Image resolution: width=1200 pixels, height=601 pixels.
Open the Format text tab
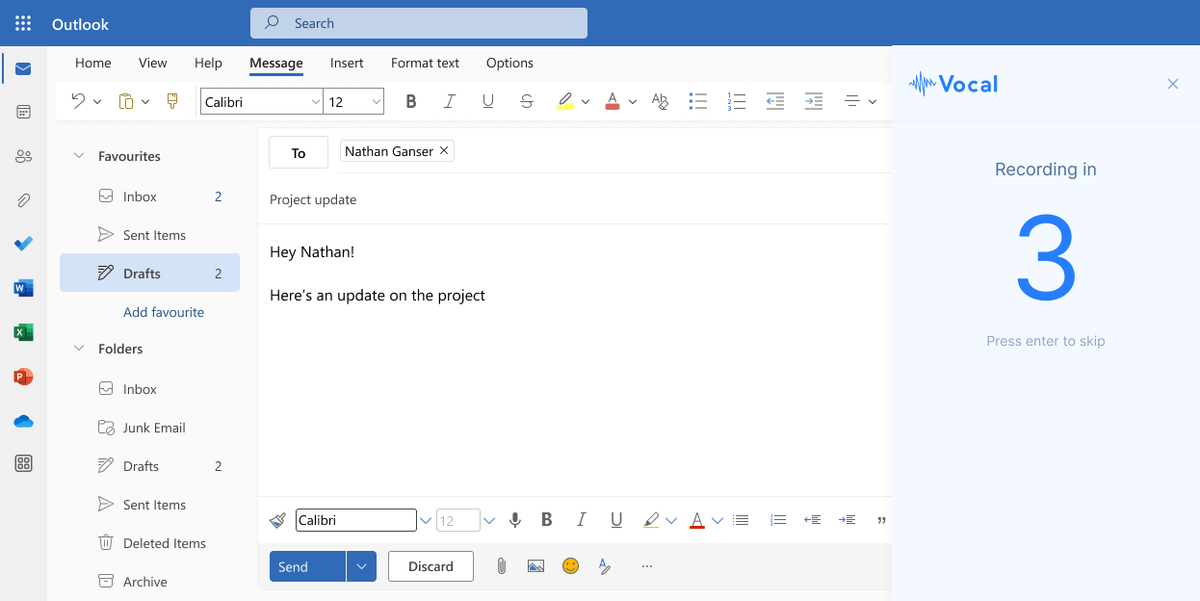[x=424, y=63]
